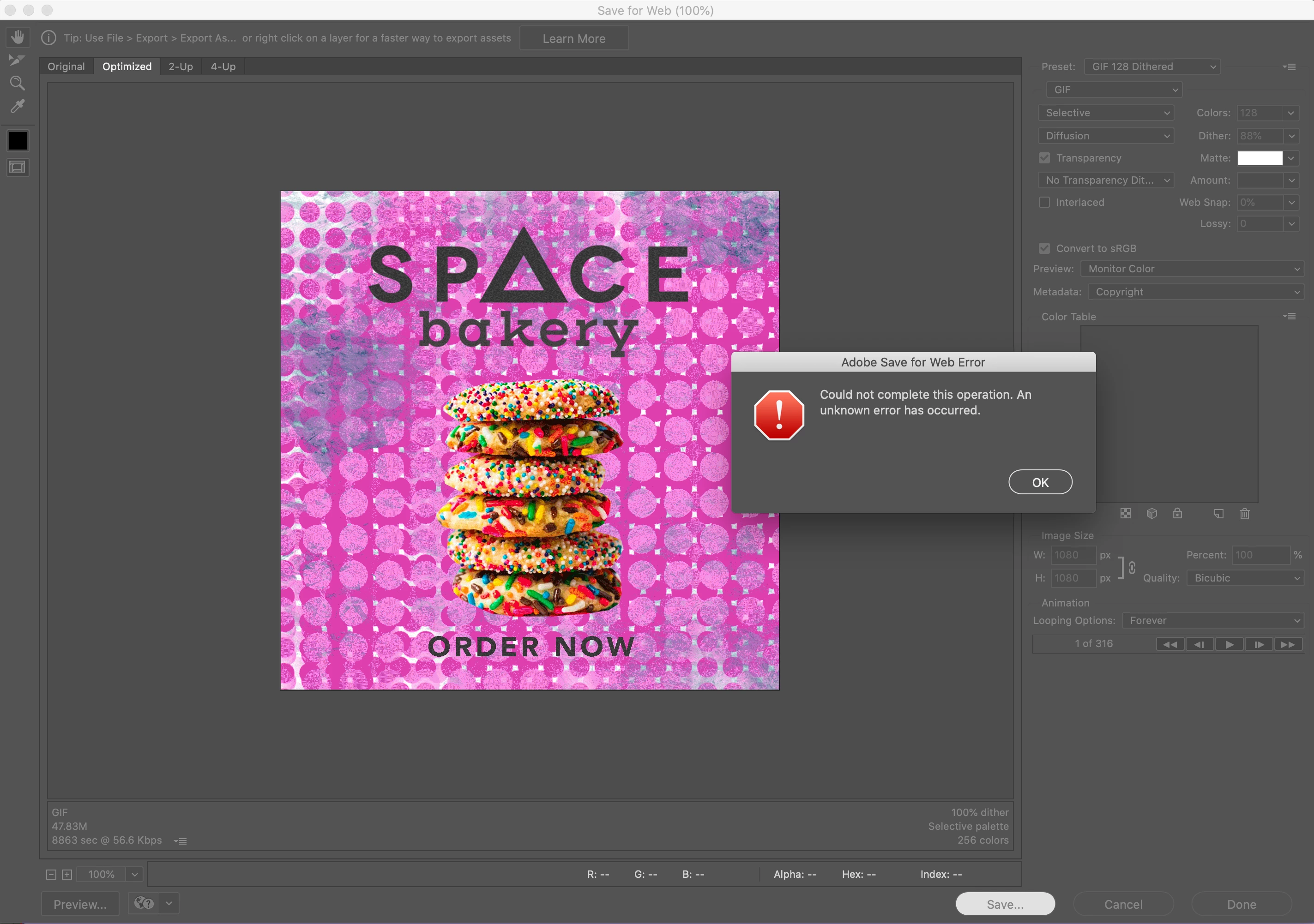Click the lock color icon under Color Table
The height and width of the screenshot is (924, 1314).
tap(1177, 514)
